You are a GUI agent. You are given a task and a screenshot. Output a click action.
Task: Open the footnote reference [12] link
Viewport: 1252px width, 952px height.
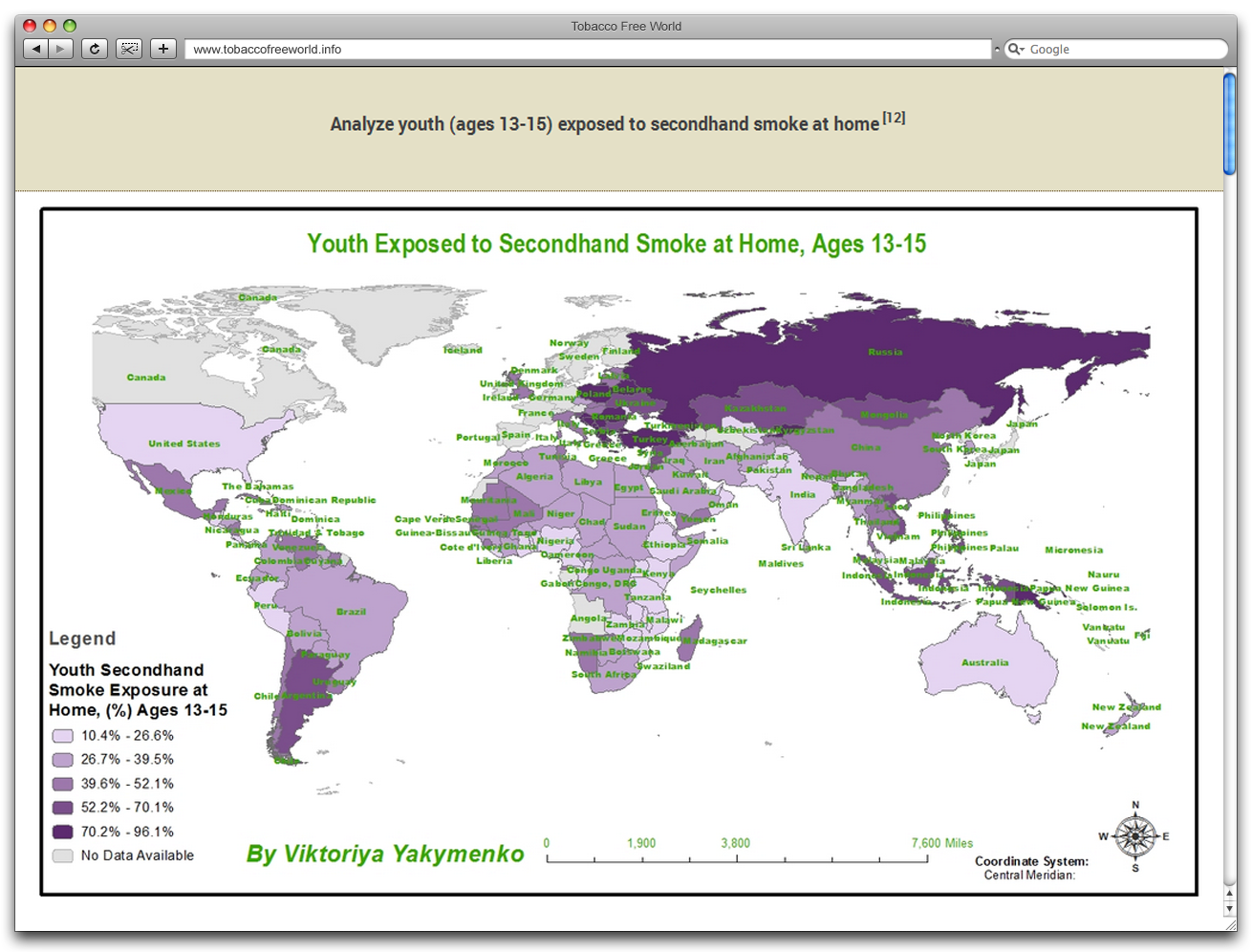(x=894, y=118)
